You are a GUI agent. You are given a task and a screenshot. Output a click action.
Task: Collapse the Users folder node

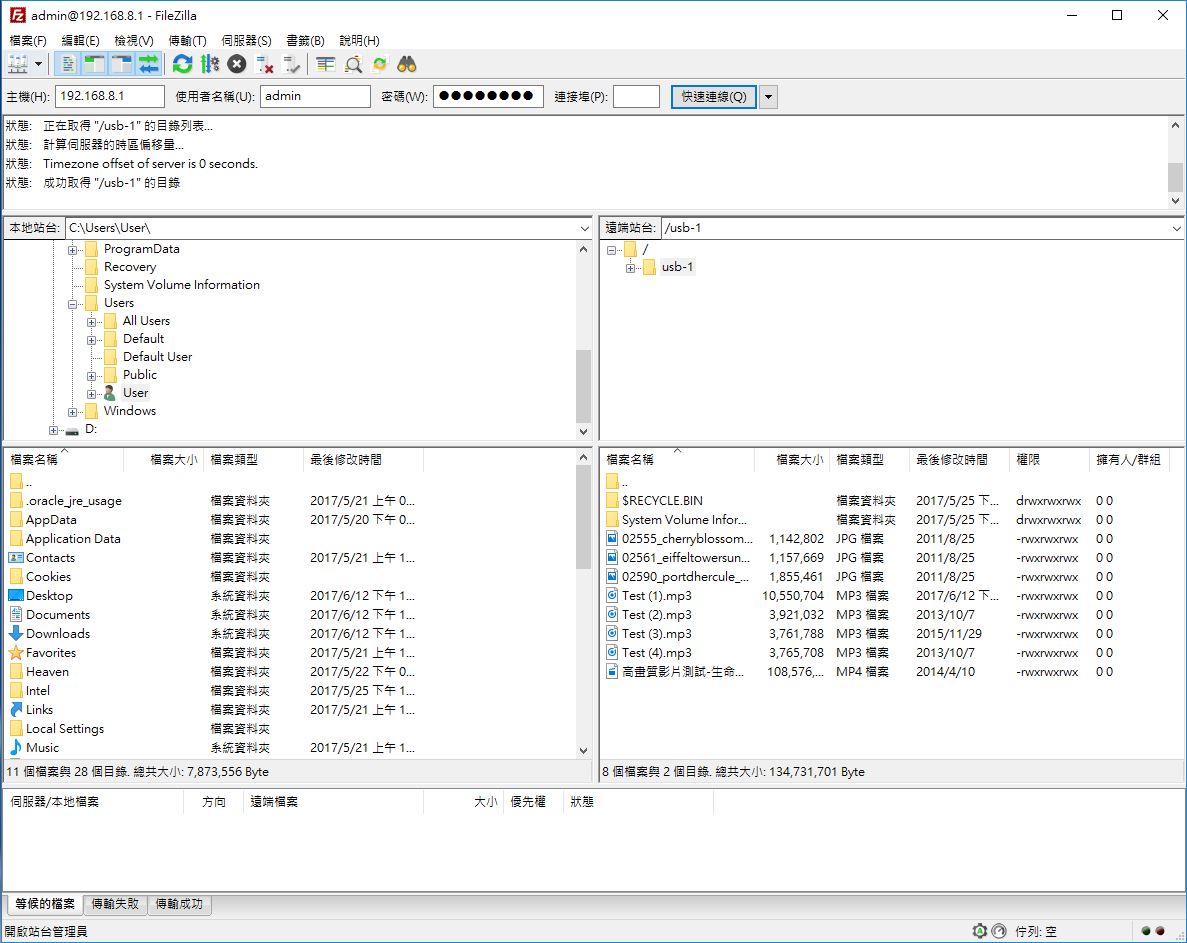click(73, 303)
